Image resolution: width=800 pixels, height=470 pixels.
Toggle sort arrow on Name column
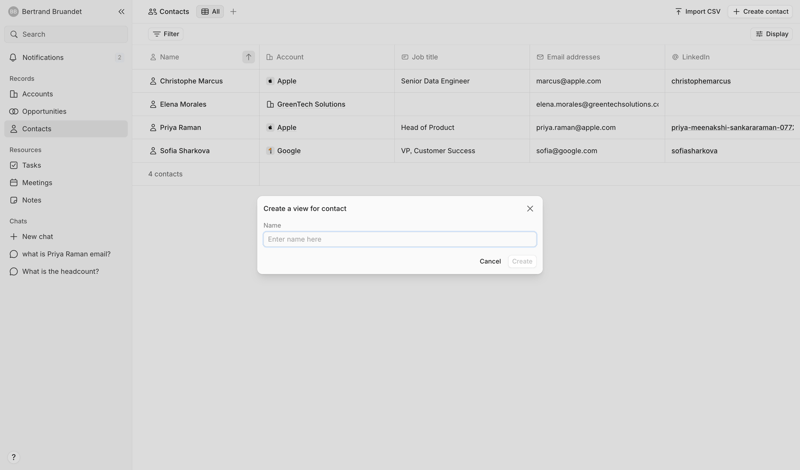[x=248, y=57]
